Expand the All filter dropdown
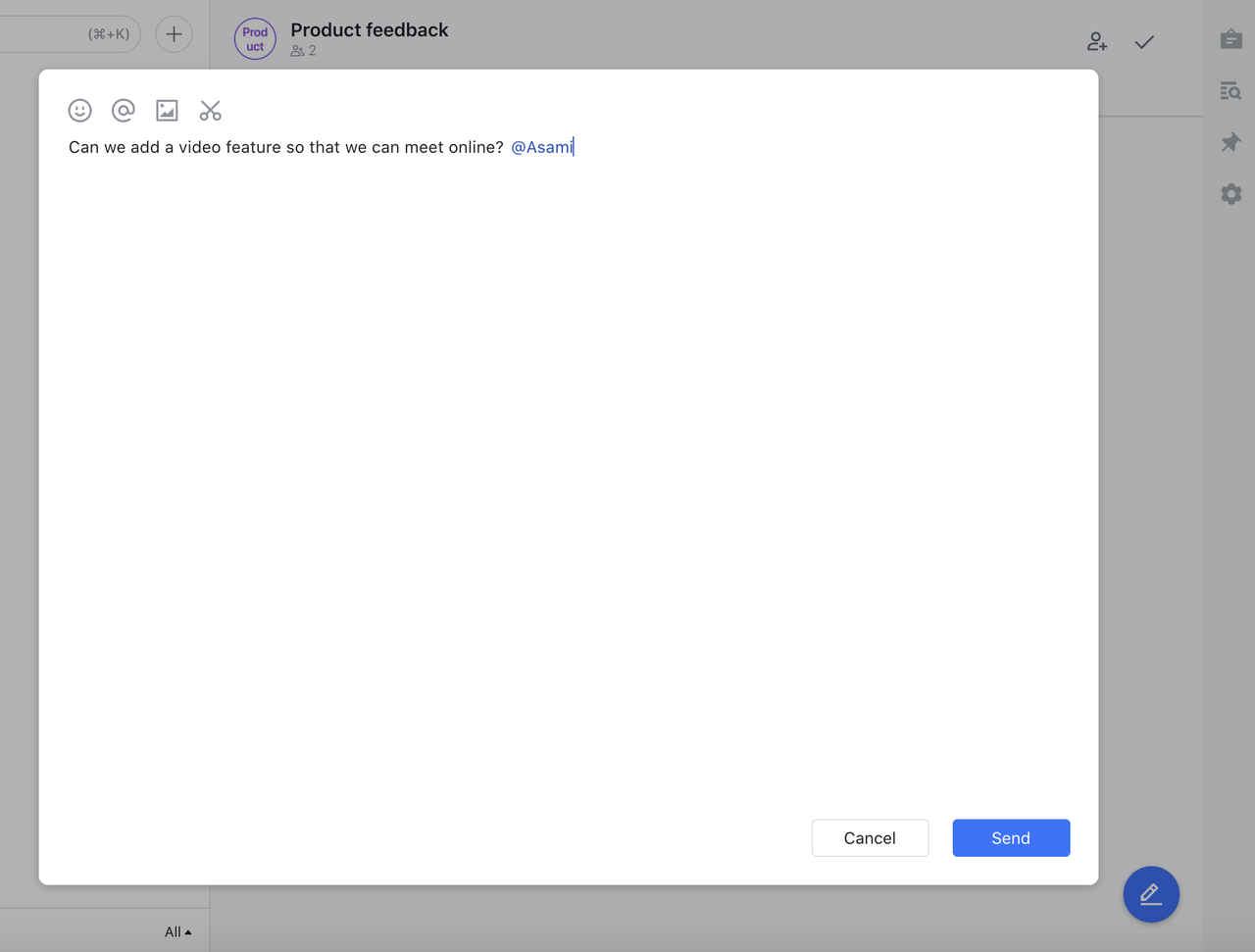1255x952 pixels. [177, 932]
